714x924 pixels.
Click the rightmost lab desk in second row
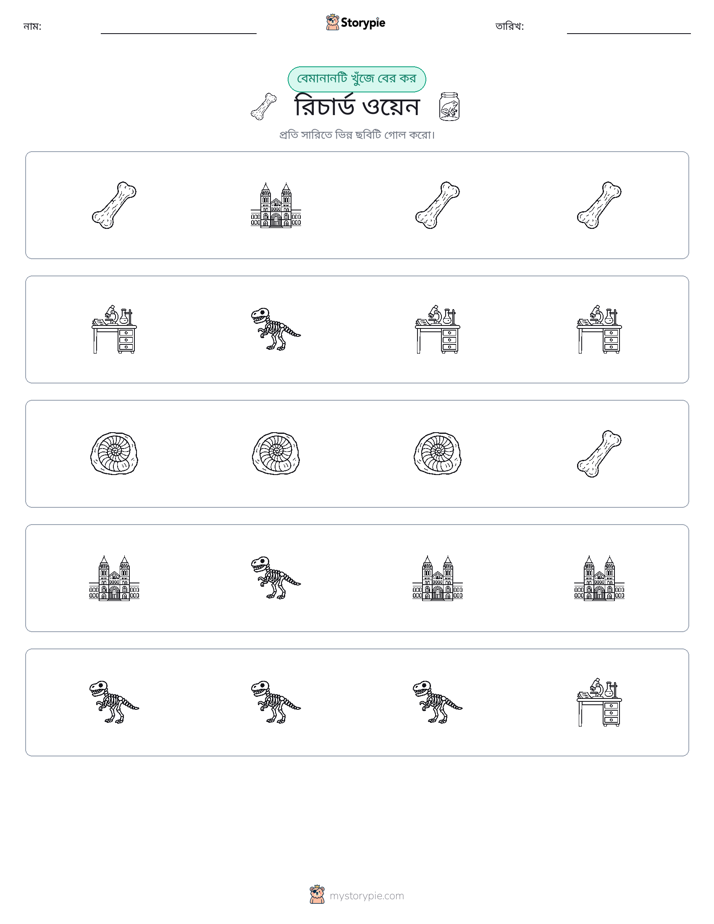pyautogui.click(x=599, y=329)
